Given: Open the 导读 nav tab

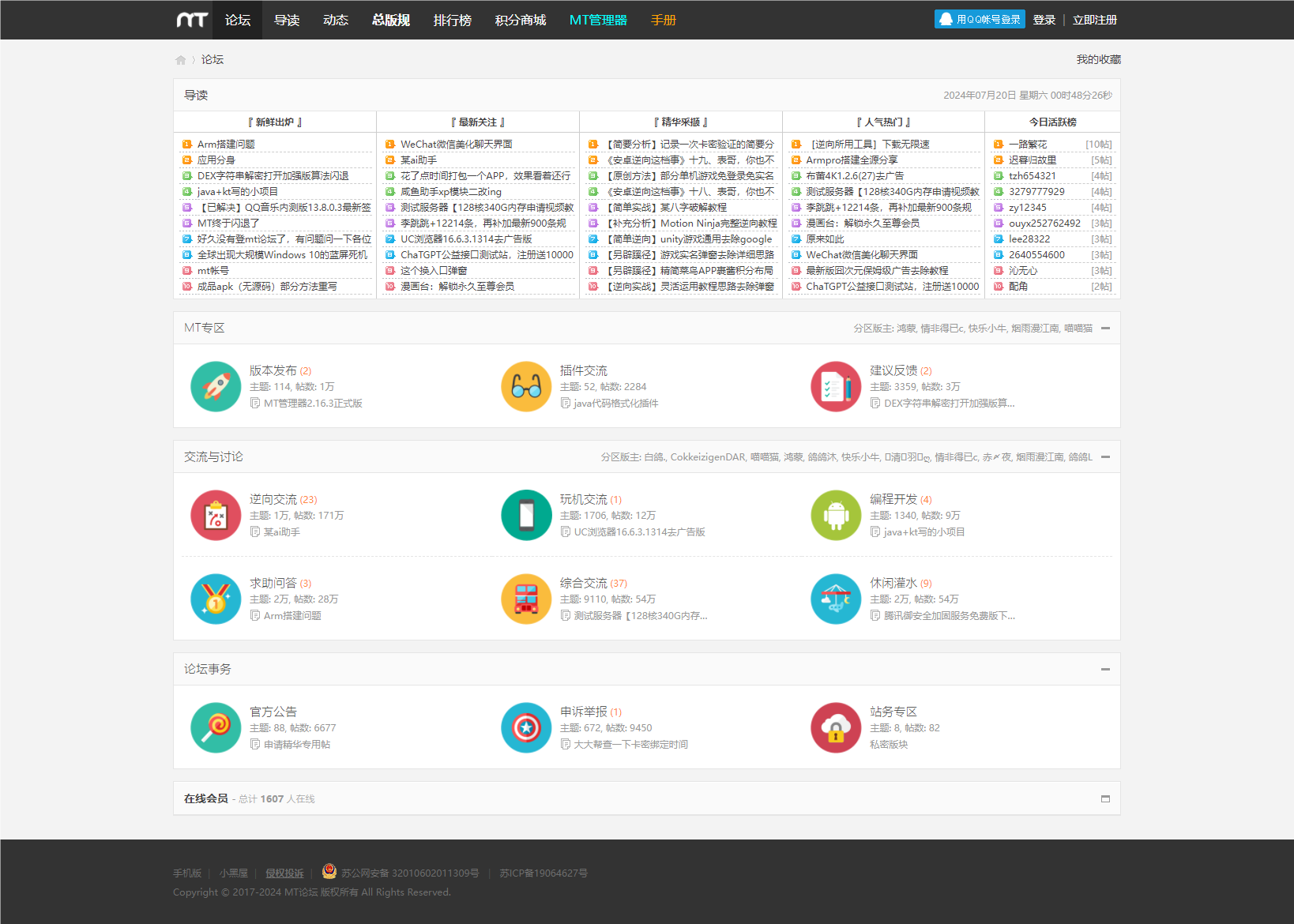Looking at the screenshot, I should point(287,20).
